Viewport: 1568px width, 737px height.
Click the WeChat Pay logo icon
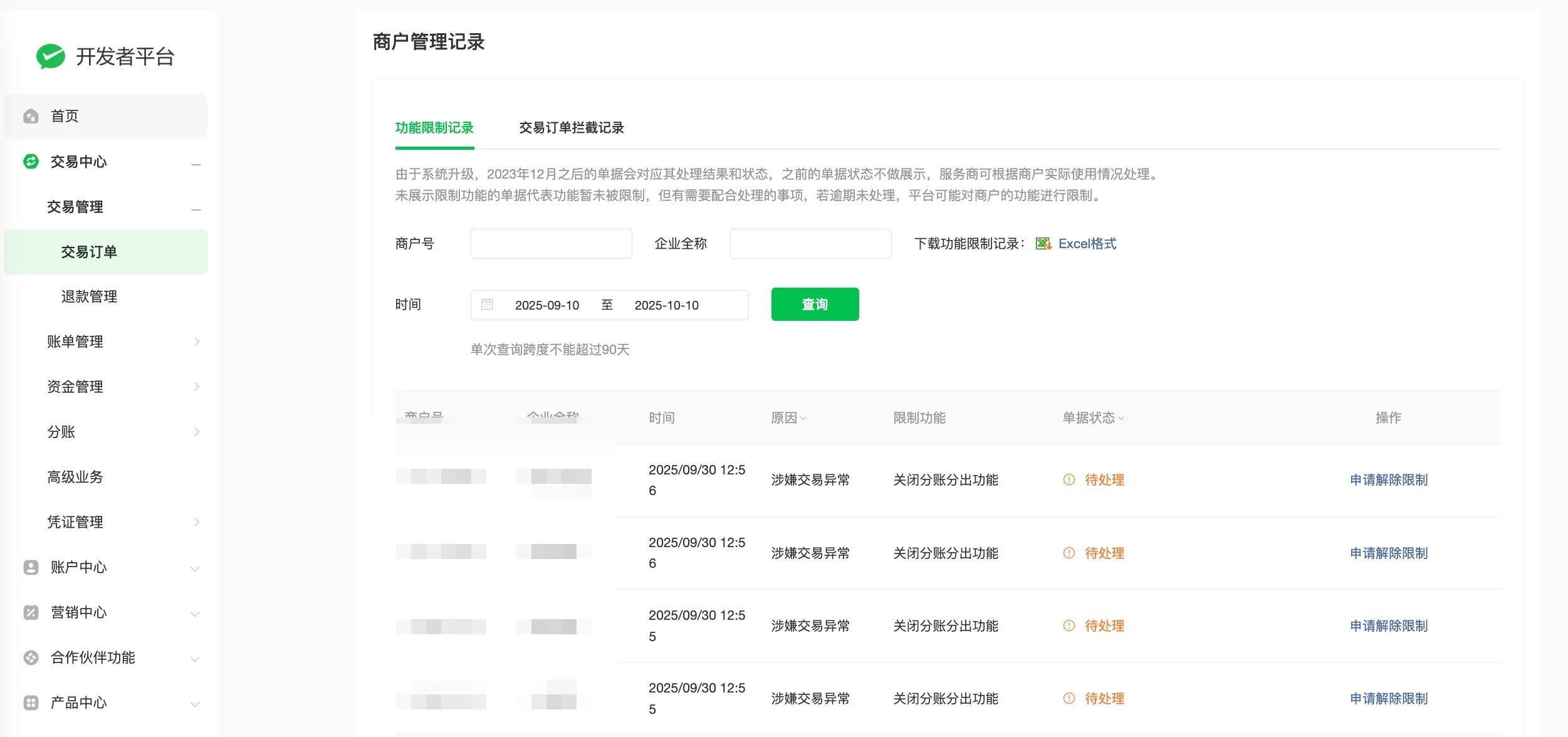[51, 56]
